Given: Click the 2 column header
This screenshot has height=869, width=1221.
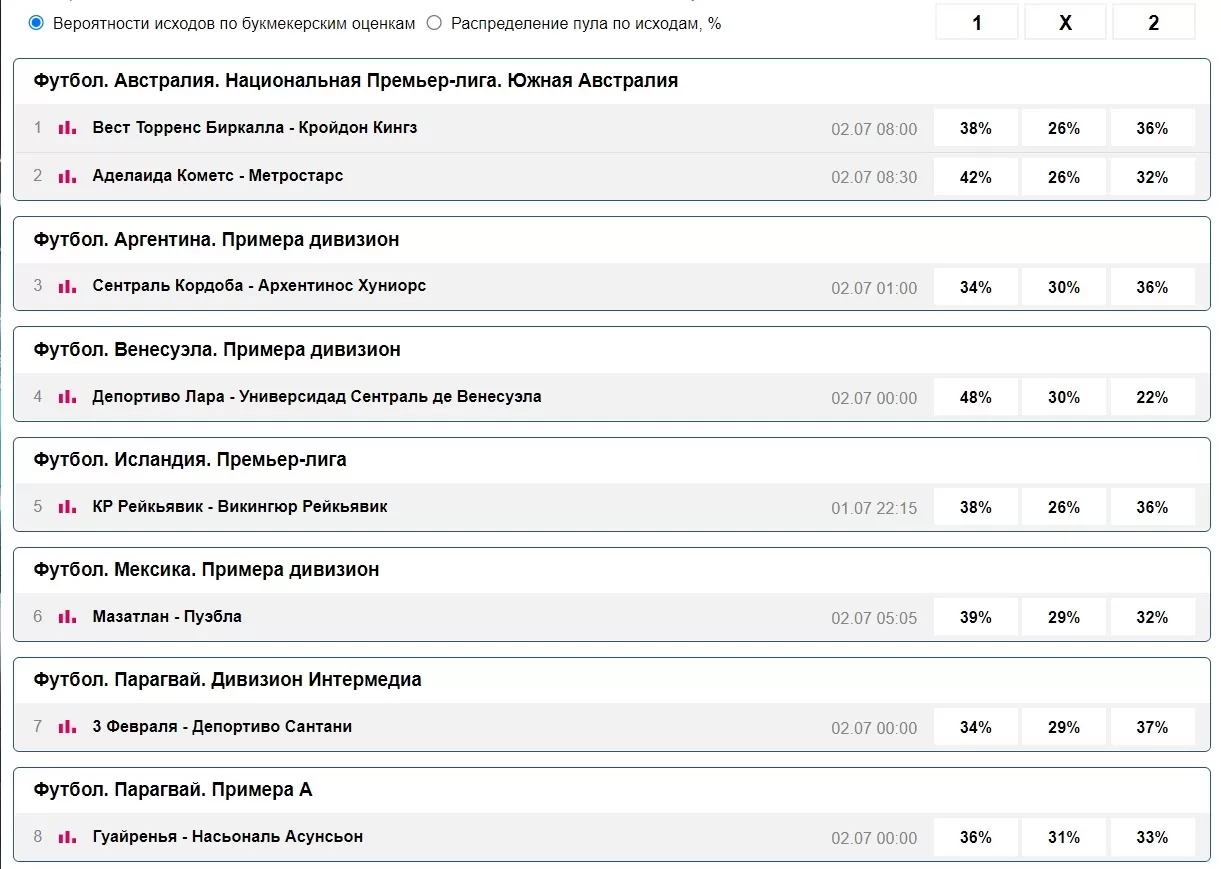Looking at the screenshot, I should click(x=1152, y=22).
